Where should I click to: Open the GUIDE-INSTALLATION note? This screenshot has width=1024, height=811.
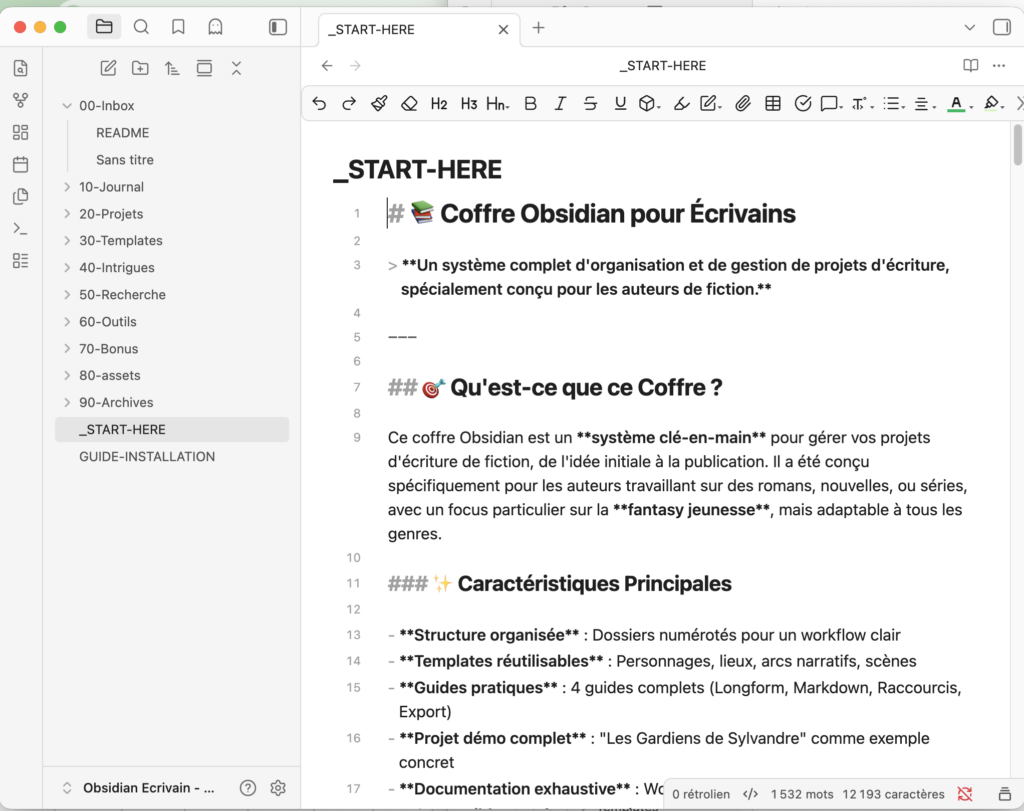[x=147, y=457]
